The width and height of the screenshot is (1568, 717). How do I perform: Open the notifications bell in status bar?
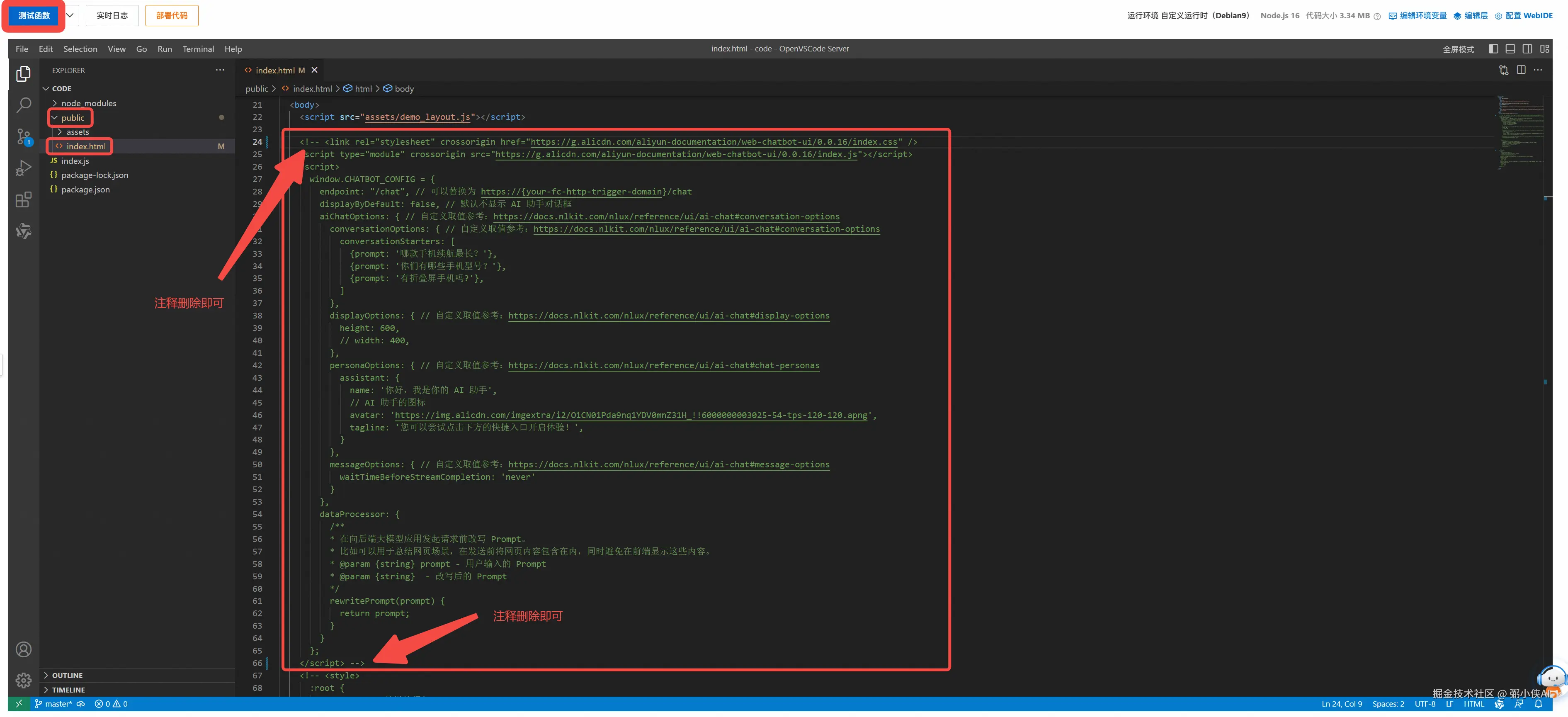1538,704
